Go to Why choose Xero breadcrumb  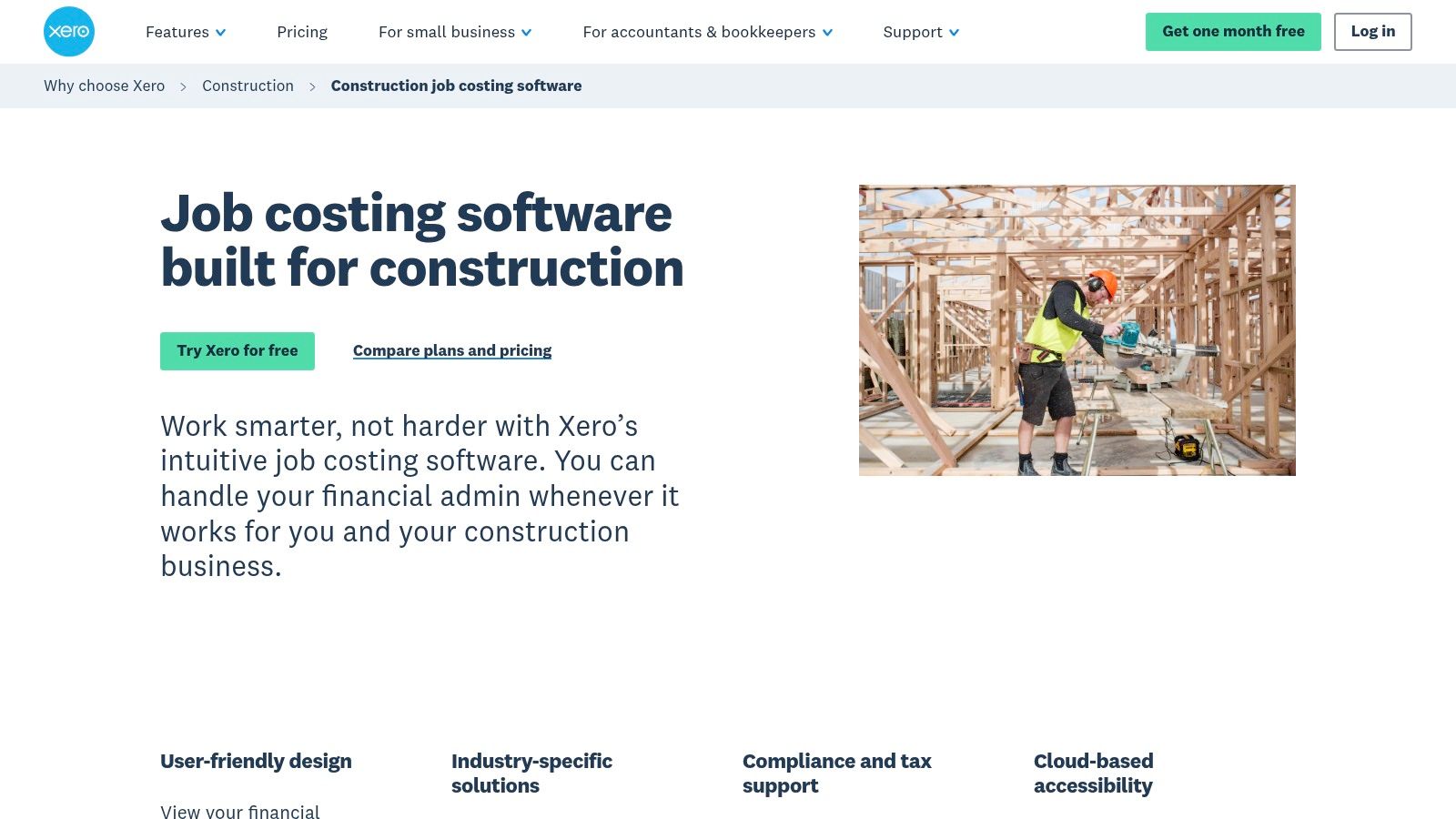point(105,86)
